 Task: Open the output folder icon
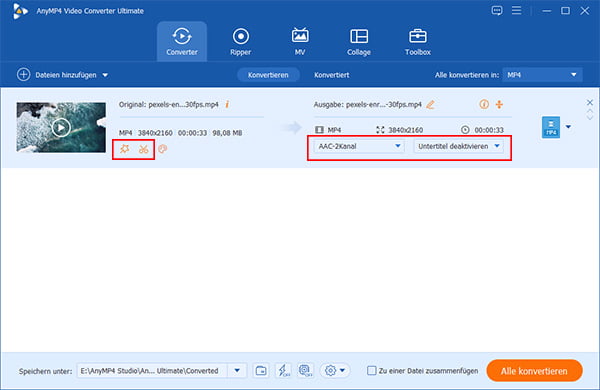click(x=261, y=370)
